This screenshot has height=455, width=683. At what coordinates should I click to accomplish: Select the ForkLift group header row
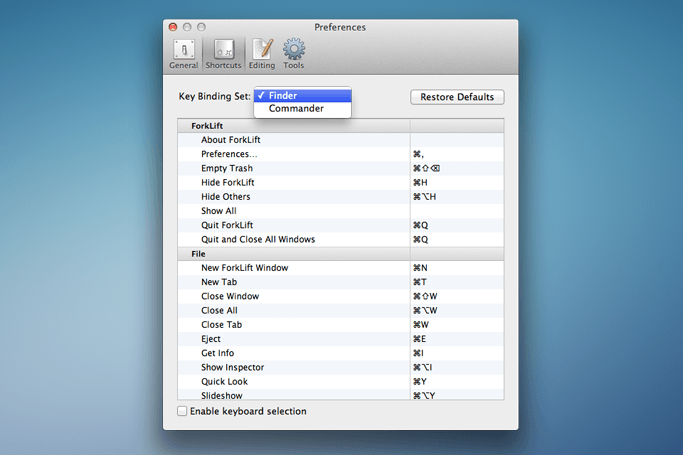tap(341, 126)
